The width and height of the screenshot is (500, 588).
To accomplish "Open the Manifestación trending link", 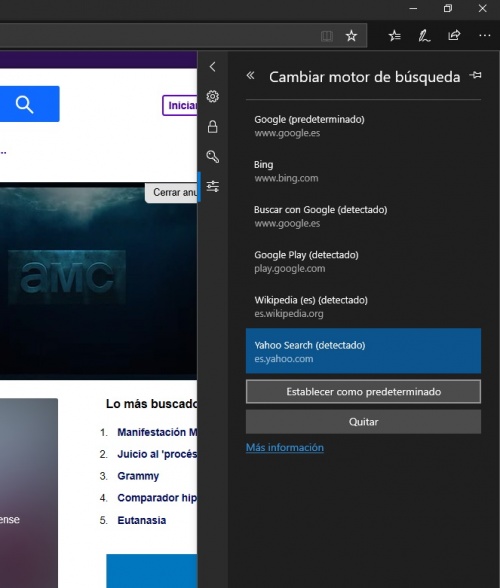I will pos(157,432).
